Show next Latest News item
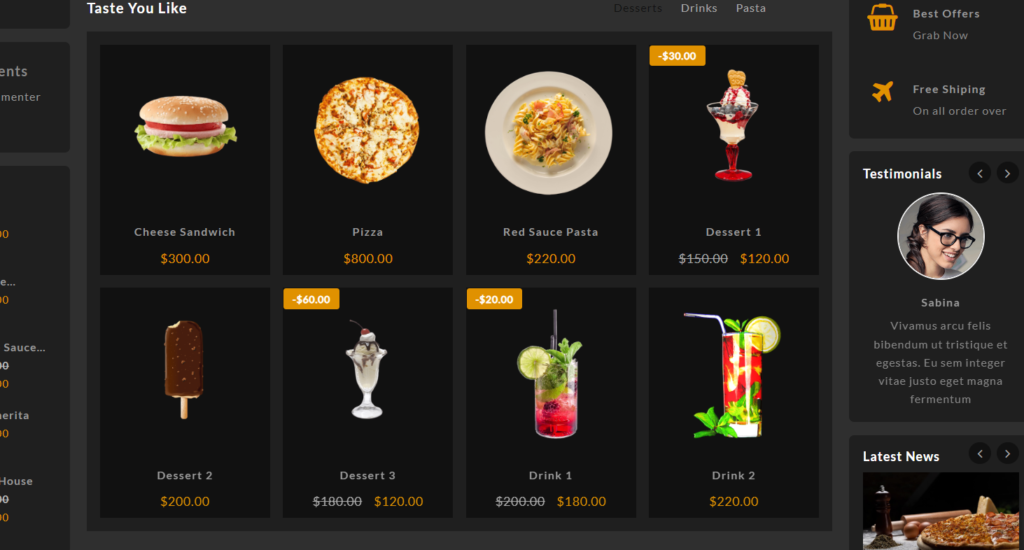The width and height of the screenshot is (1024, 550). pos(1007,453)
